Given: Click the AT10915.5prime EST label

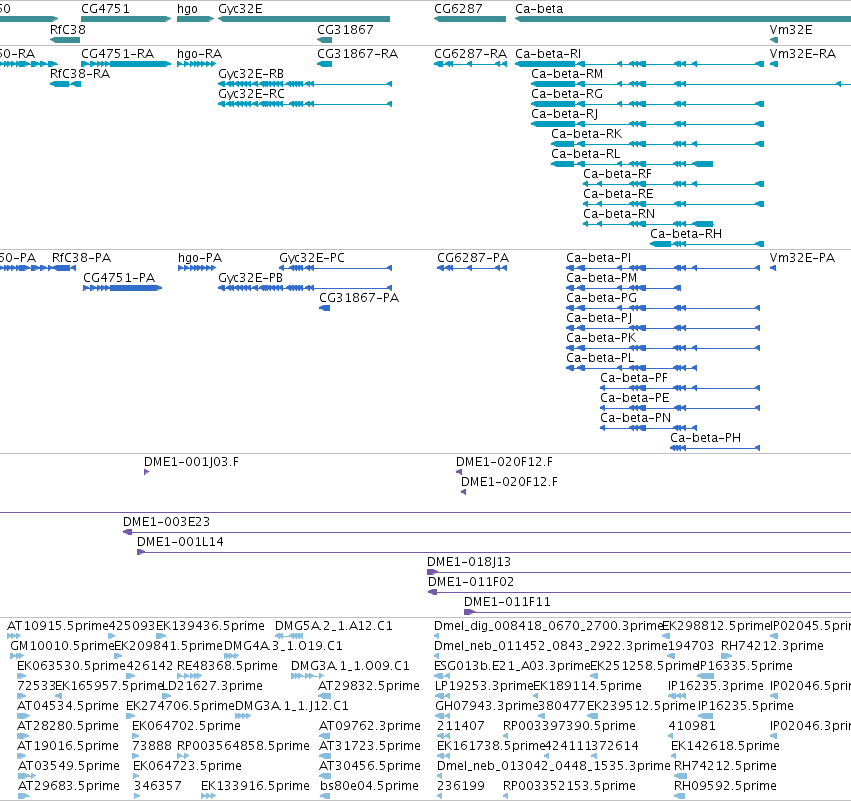Looking at the screenshot, I should tap(58, 626).
